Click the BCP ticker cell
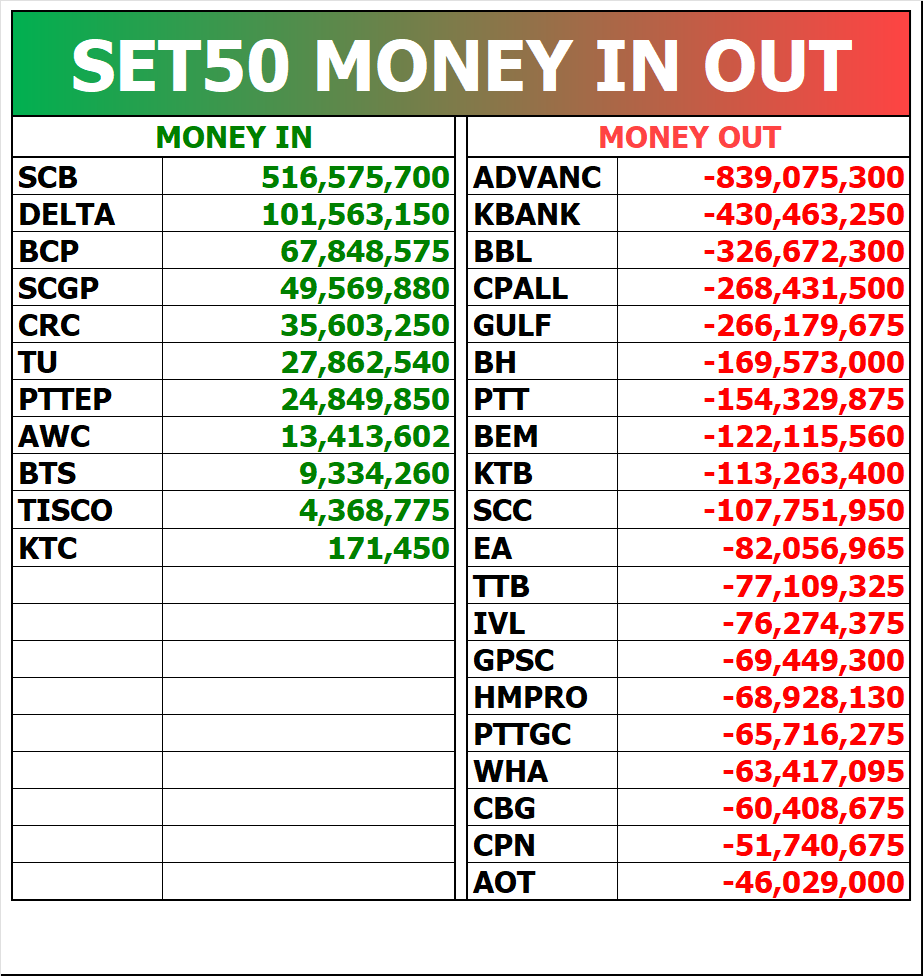The height and width of the screenshot is (976, 923). point(87,251)
